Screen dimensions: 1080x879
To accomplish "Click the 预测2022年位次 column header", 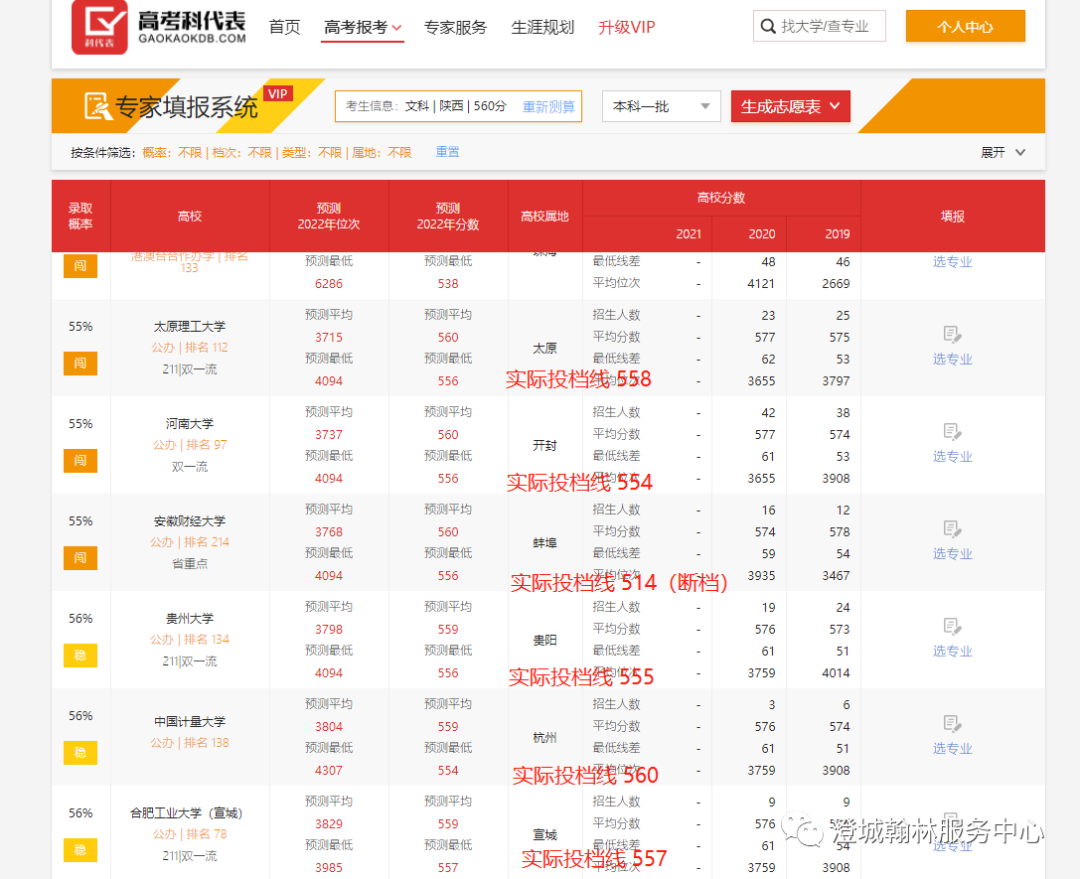I will click(329, 216).
